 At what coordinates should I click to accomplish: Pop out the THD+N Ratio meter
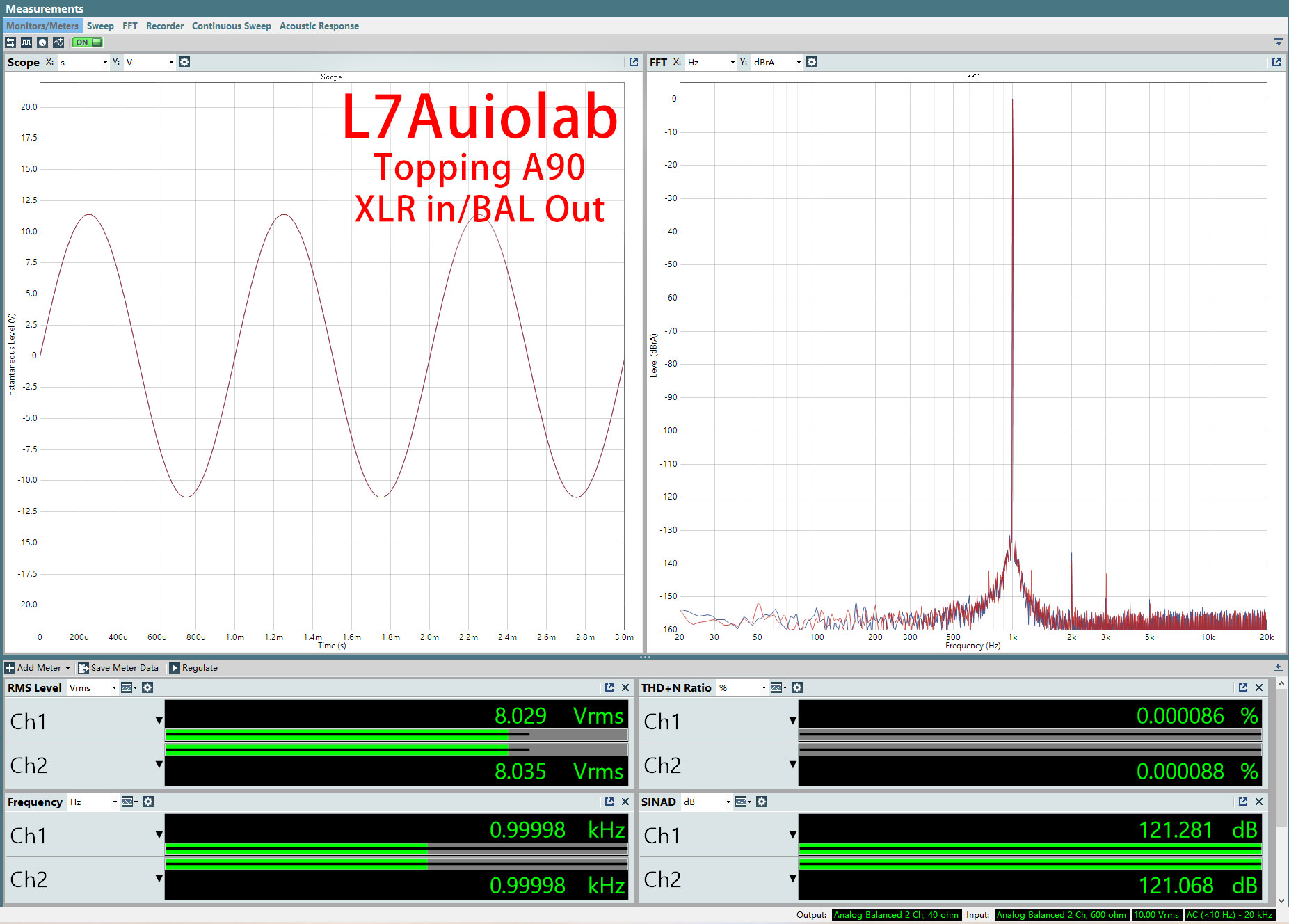coord(1243,687)
